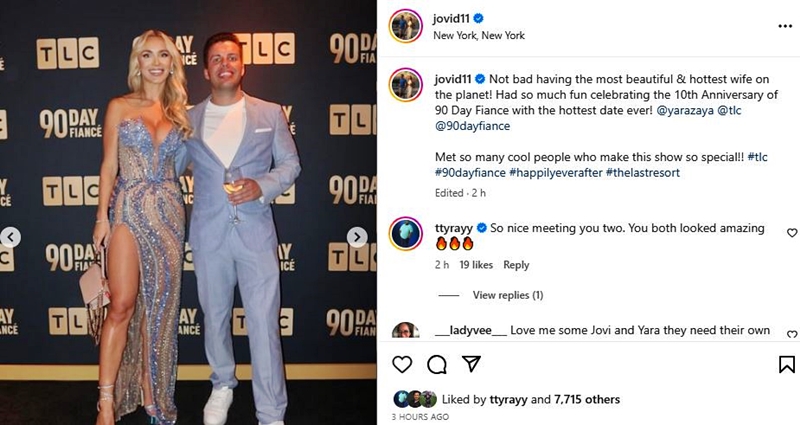Save the post with the bookmark icon
This screenshot has height=425, width=800.
click(786, 364)
